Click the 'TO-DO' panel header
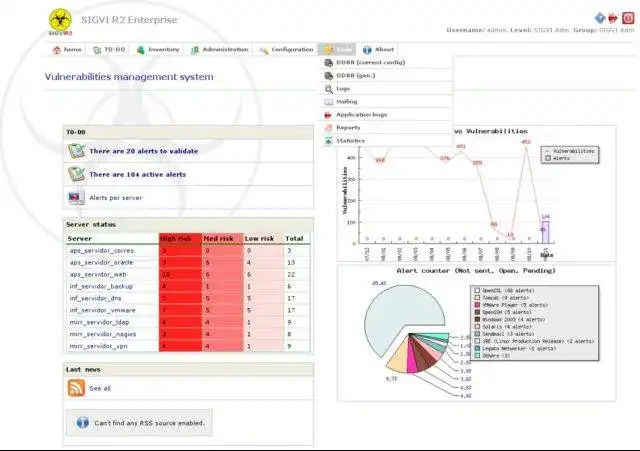This screenshot has width=640, height=451. [189, 132]
